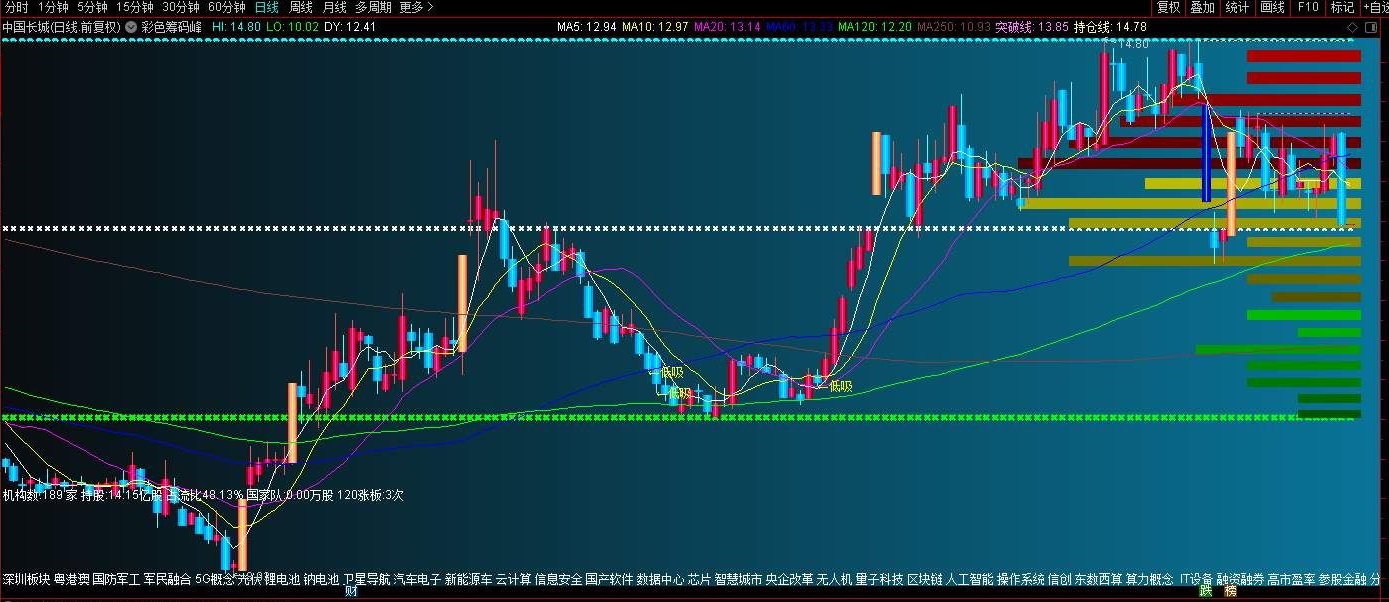This screenshot has height=602, width=1389.
Task: Toggle the side panel layout icon
Action: click(1370, 26)
